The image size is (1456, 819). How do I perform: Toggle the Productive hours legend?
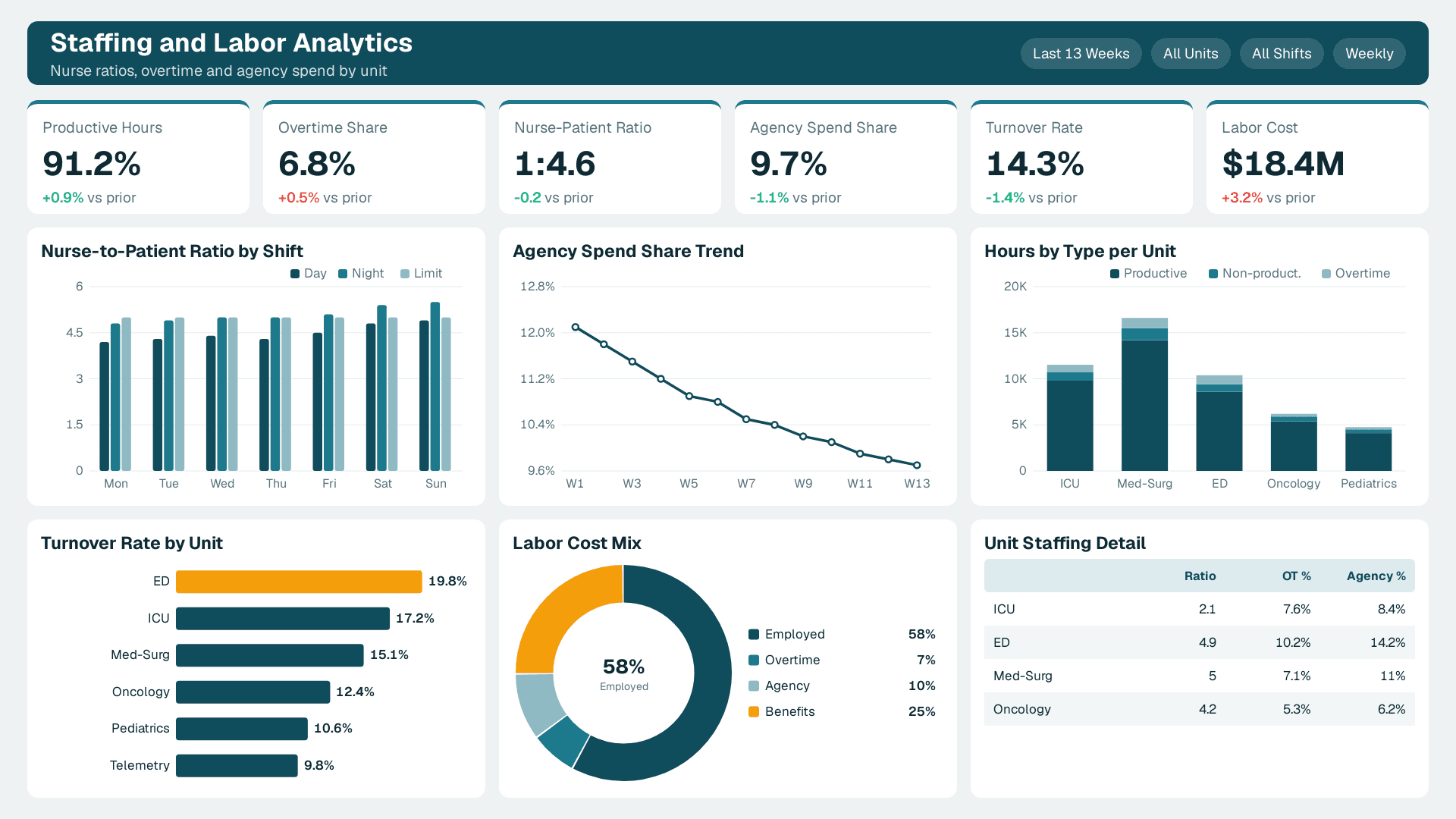pyautogui.click(x=1148, y=274)
